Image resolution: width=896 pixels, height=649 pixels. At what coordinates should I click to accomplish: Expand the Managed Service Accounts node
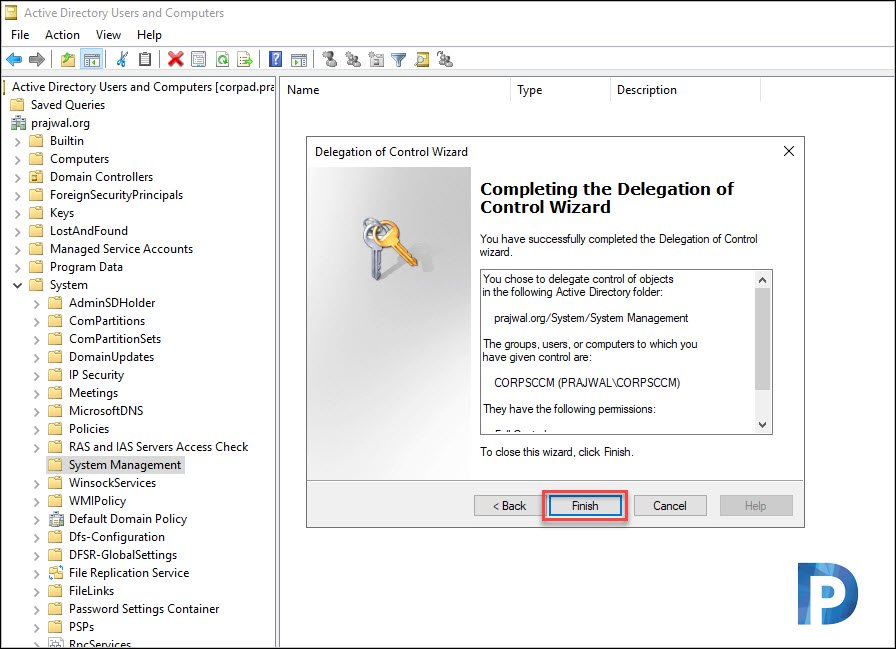(18, 249)
